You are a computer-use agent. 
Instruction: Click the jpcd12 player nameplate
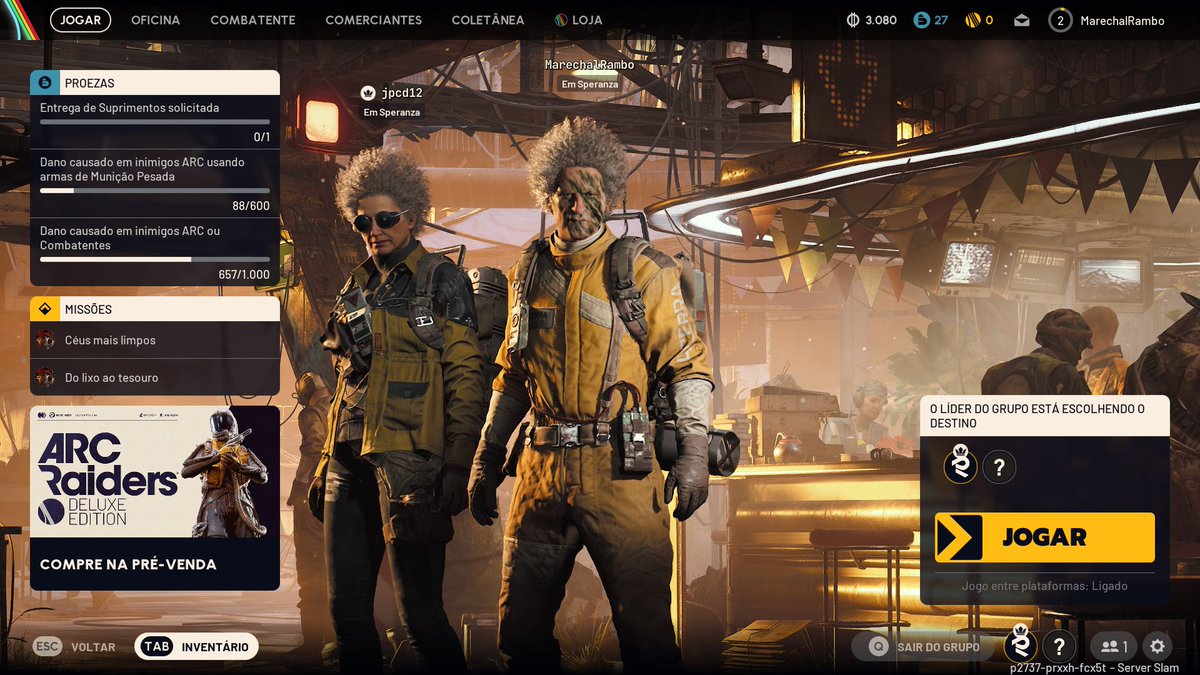(403, 93)
